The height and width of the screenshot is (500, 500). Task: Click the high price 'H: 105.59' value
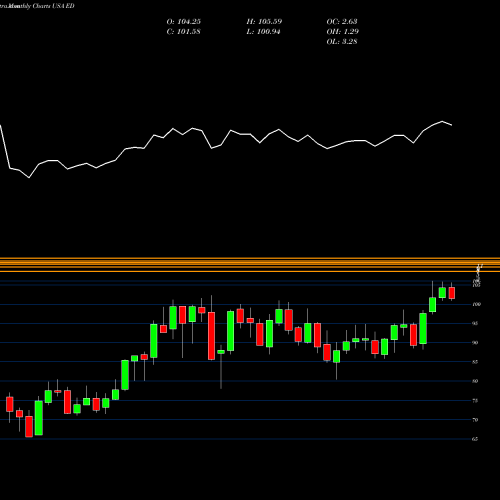pos(264,22)
